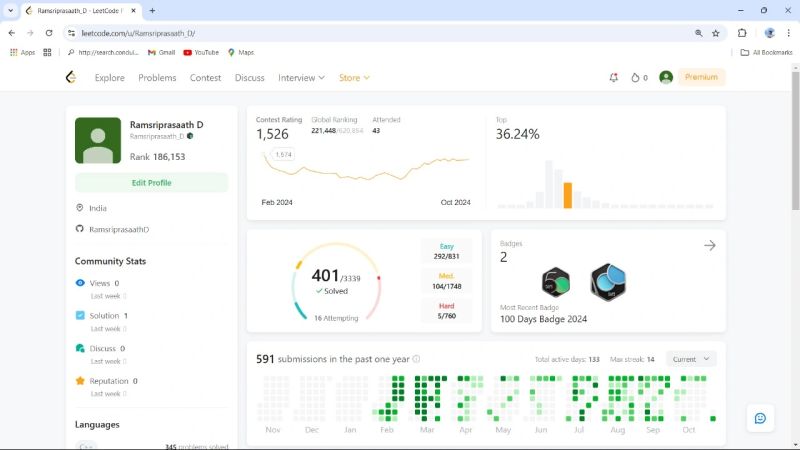The image size is (800, 450).
Task: Open the notifications bell icon
Action: 613,78
